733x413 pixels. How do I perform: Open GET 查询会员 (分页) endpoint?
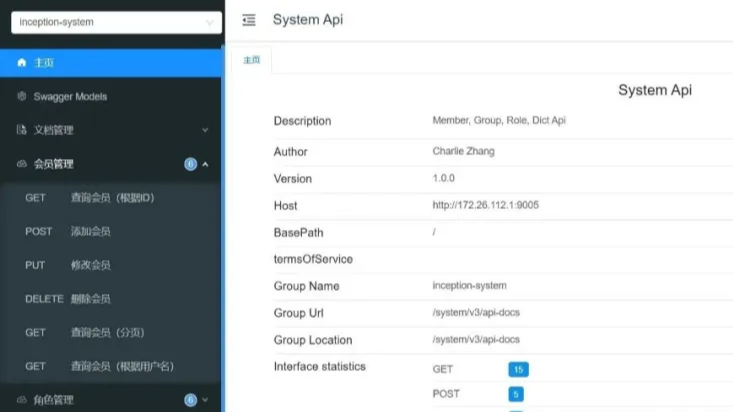110,333
